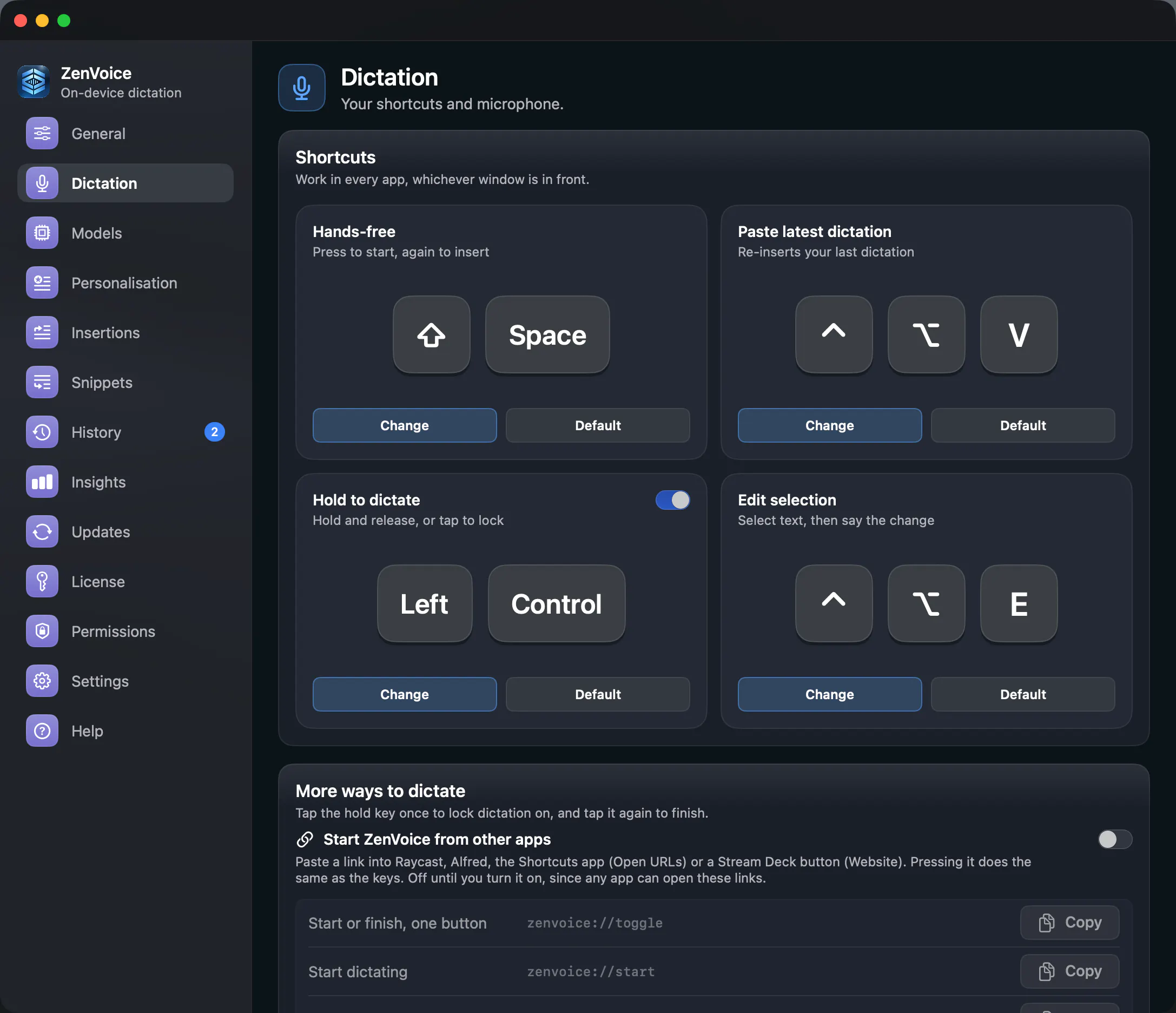Reset Hold to dictate to Default

598,694
